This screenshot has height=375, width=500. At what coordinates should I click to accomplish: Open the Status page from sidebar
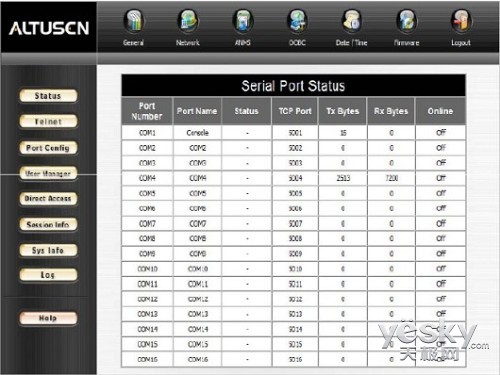click(48, 96)
